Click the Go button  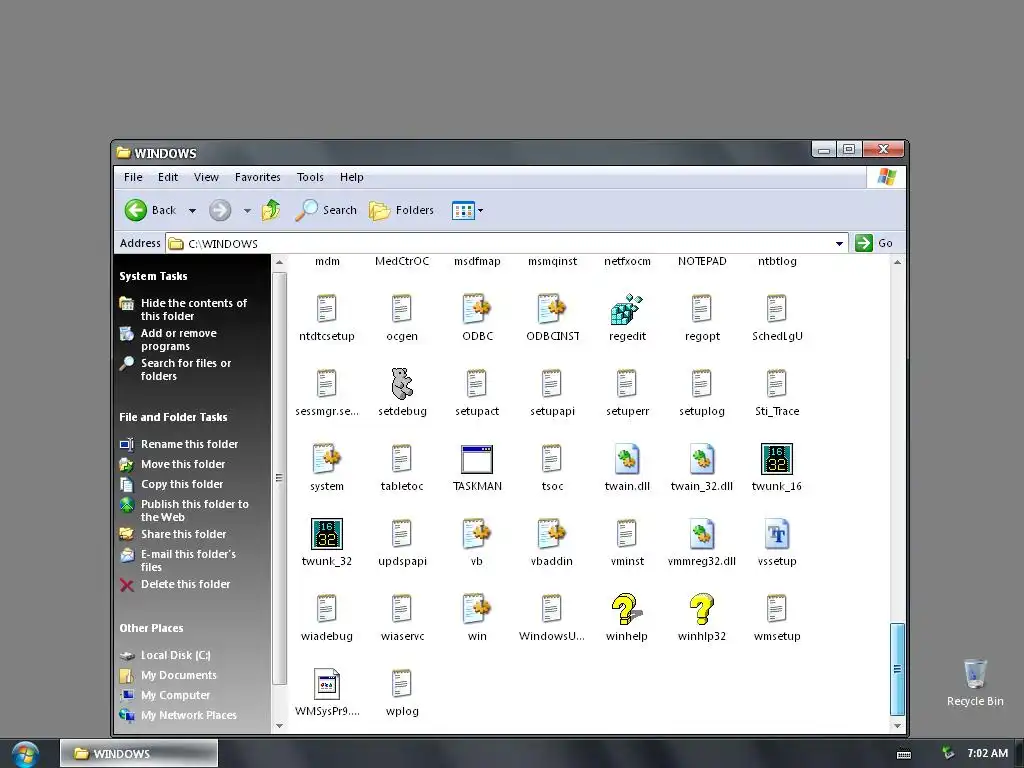pos(874,243)
